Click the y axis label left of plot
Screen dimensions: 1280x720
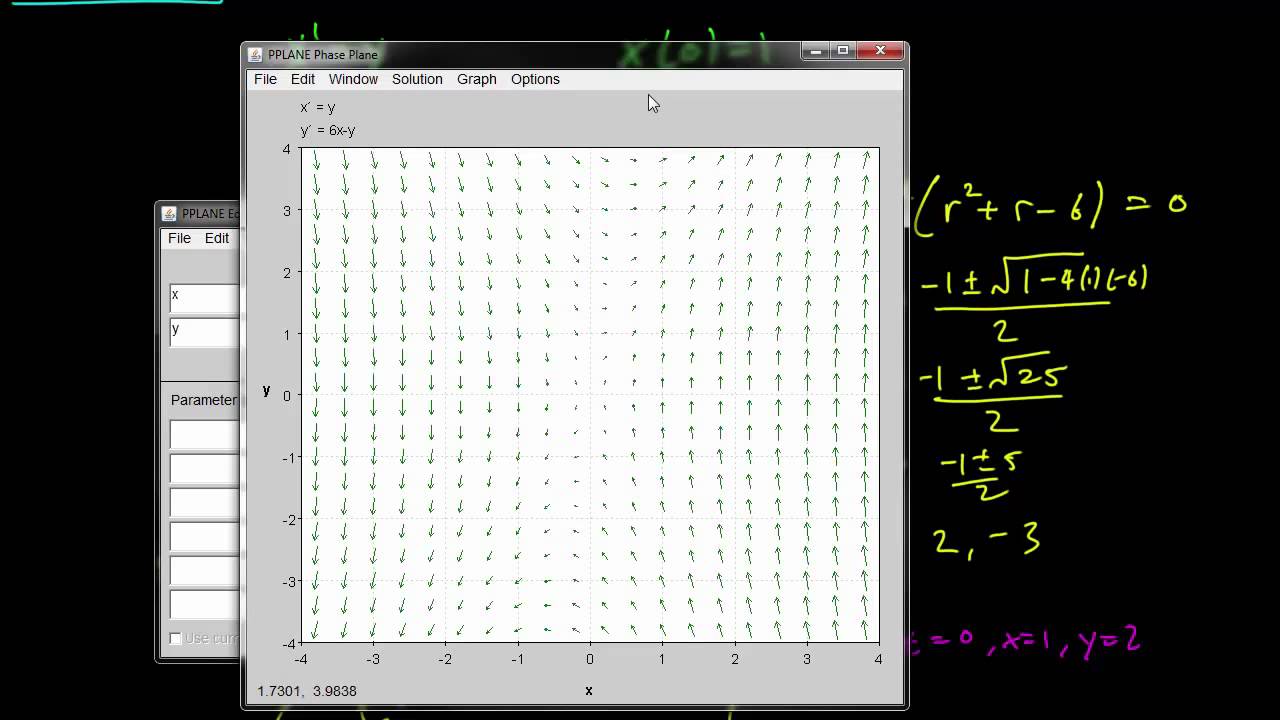(266, 390)
